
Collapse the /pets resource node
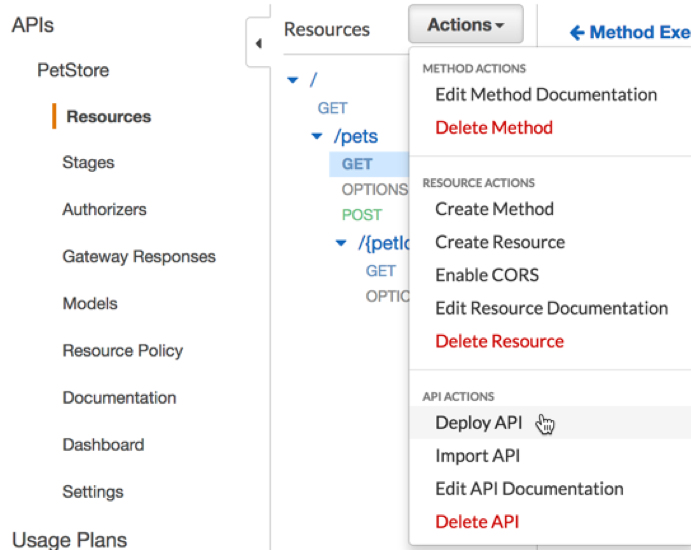click(x=317, y=136)
